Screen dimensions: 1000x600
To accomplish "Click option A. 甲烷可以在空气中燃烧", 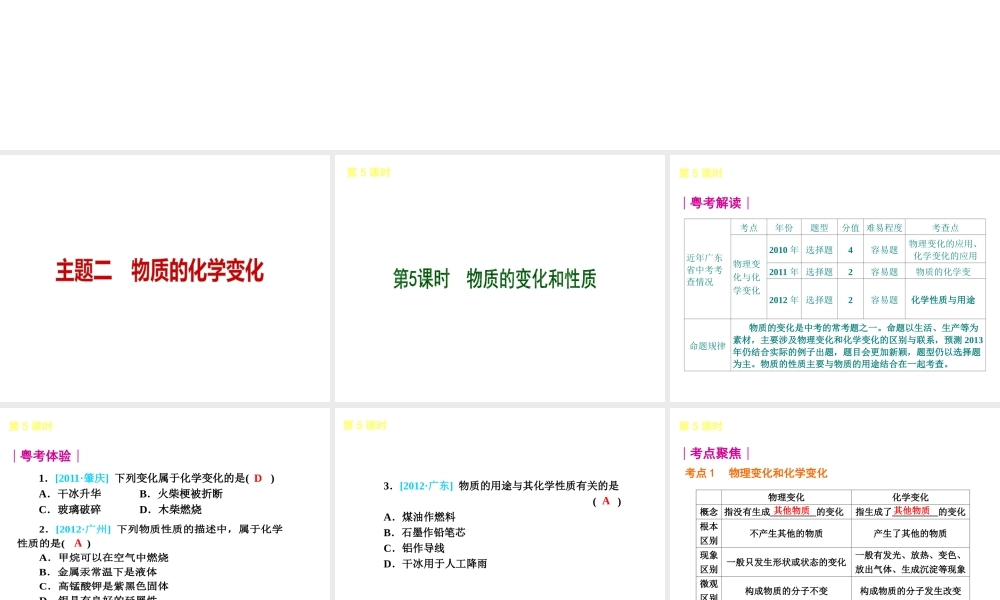I will (104, 557).
